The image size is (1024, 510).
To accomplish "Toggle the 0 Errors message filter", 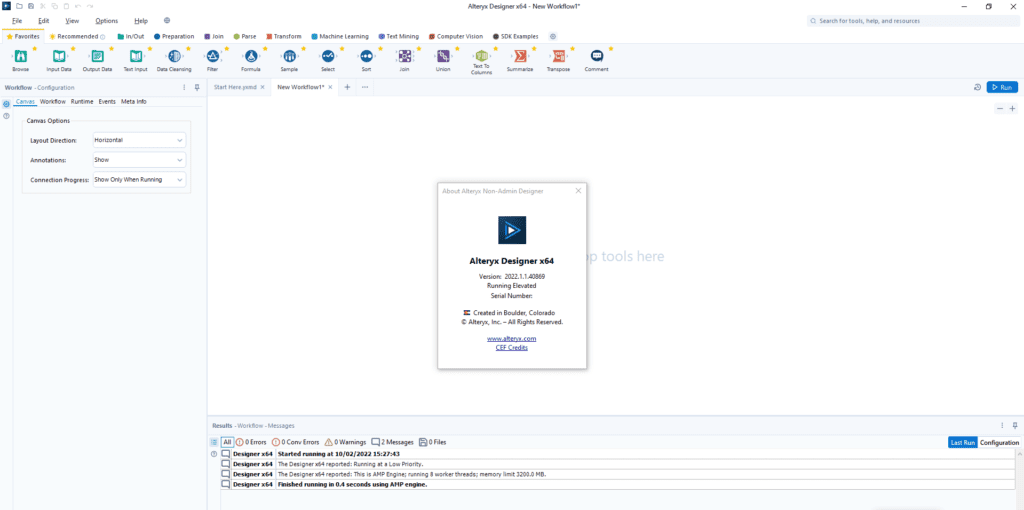I will point(251,442).
